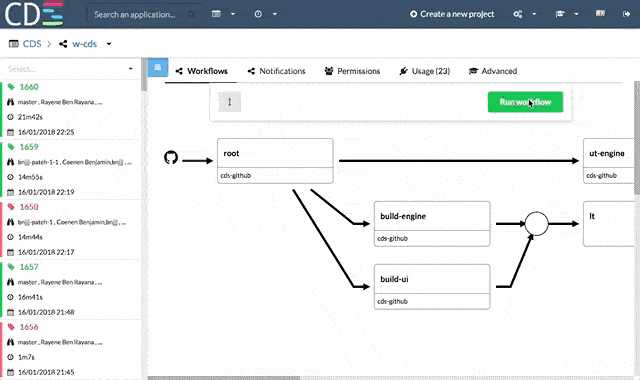Image resolution: width=640 pixels, height=380 pixels.
Task: Click the CDS logo in header
Action: [34, 13]
